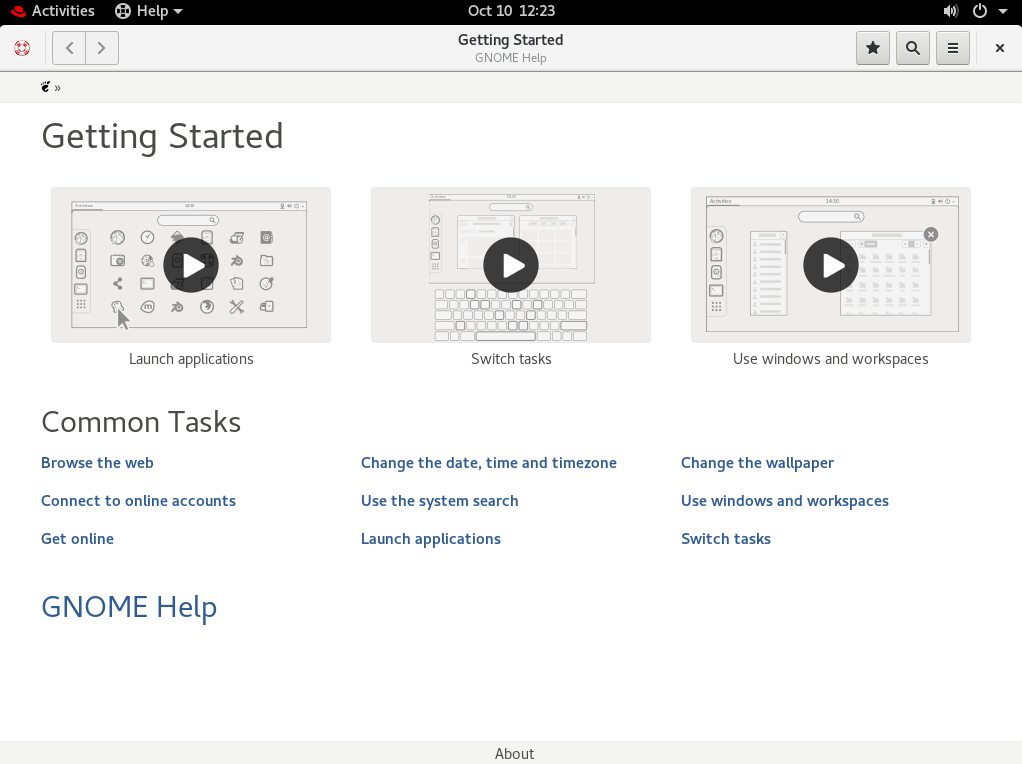Play the Use windows and workspaces video
Image resolution: width=1022 pixels, height=764 pixels.
click(831, 265)
